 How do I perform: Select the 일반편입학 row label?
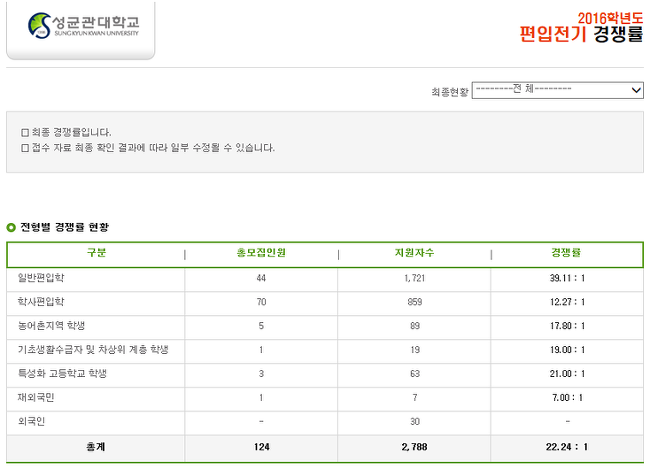pyautogui.click(x=41, y=278)
